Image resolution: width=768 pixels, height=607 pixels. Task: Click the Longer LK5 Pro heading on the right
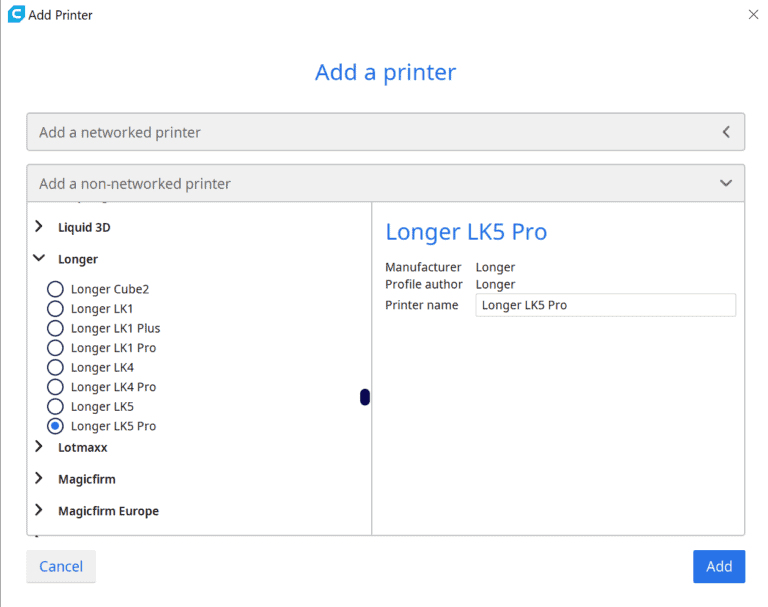coord(466,232)
